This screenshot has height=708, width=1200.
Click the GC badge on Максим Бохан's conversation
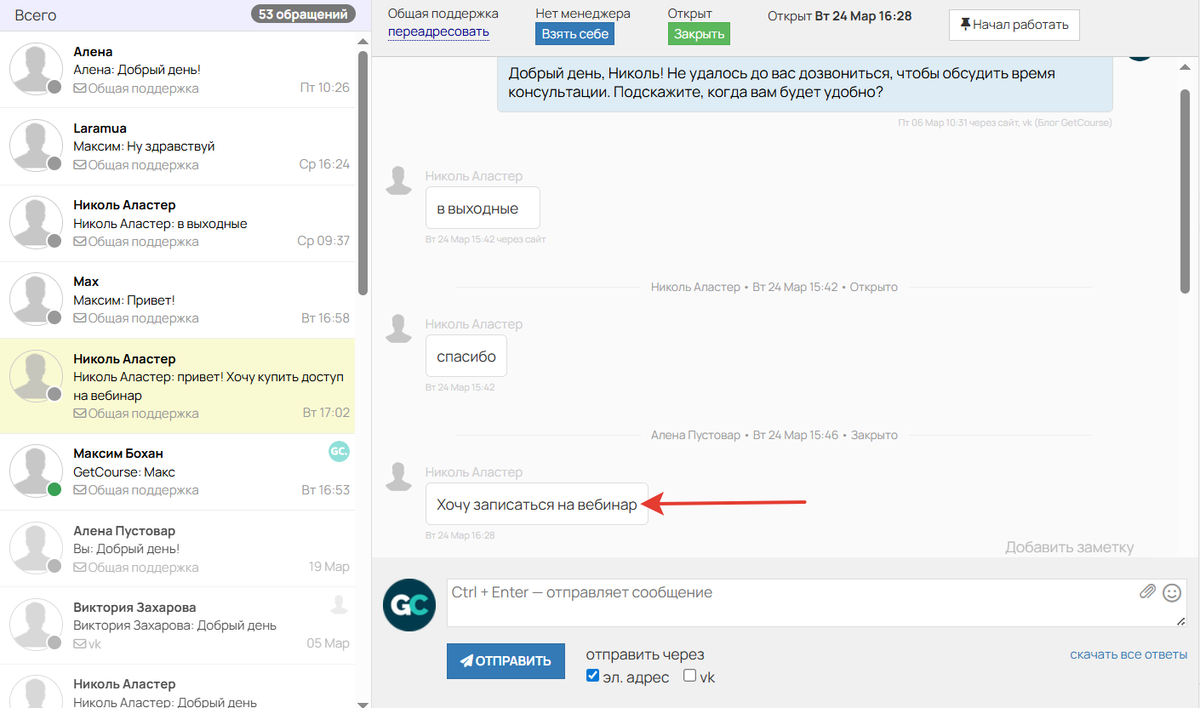coord(339,452)
